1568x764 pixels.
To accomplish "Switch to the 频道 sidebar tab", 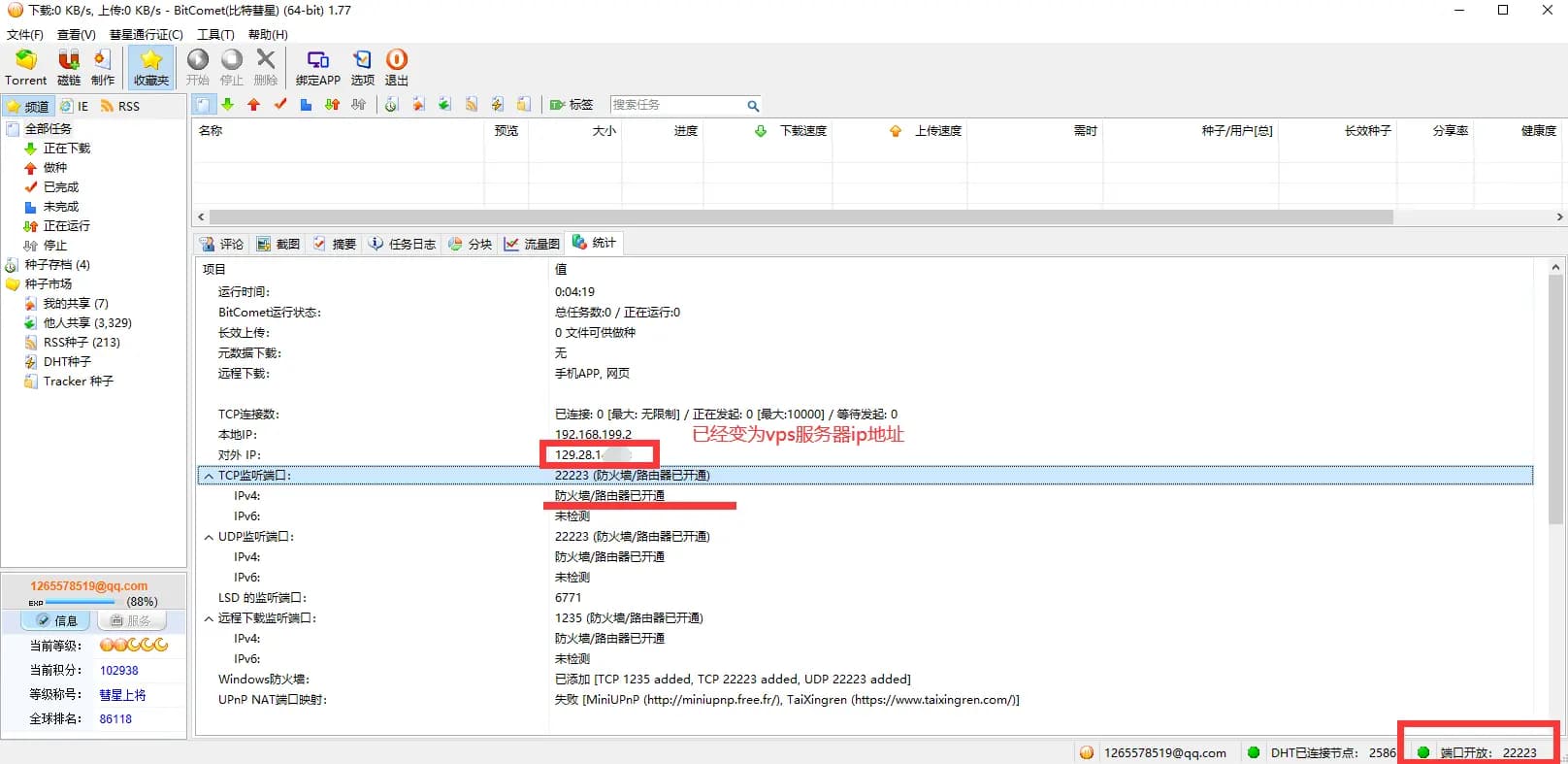I will pos(27,106).
